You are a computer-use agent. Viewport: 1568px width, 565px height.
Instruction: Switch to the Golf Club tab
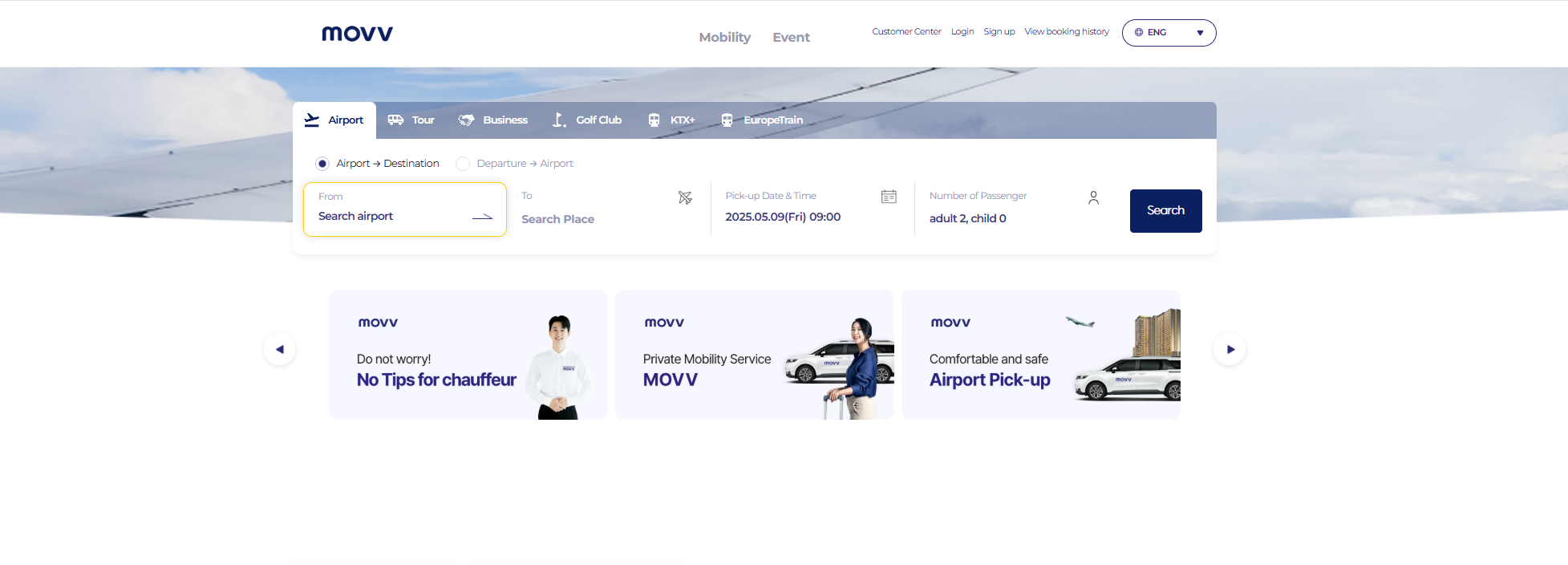(587, 120)
